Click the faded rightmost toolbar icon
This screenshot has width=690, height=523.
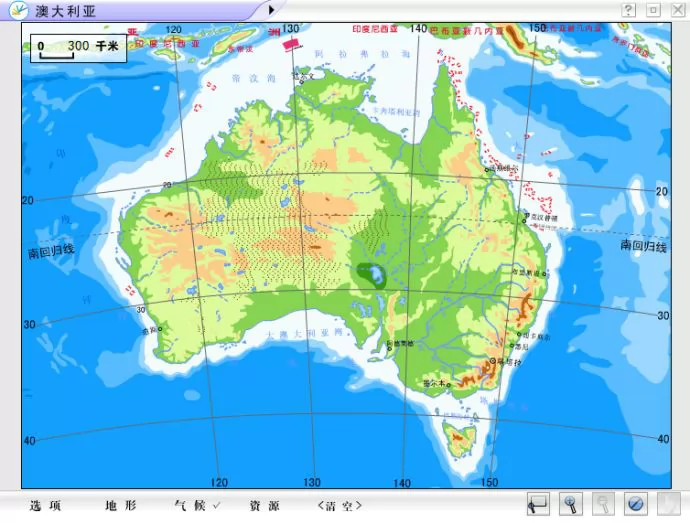[668, 504]
